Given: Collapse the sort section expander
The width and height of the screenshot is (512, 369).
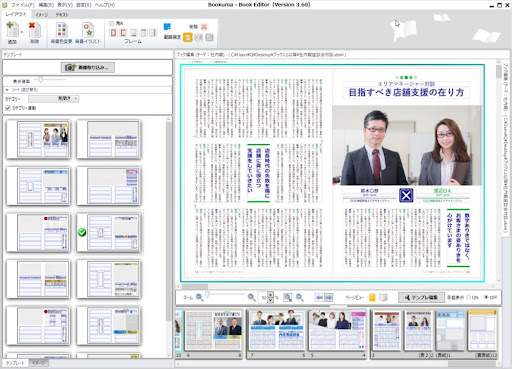Looking at the screenshot, I should (7, 90).
